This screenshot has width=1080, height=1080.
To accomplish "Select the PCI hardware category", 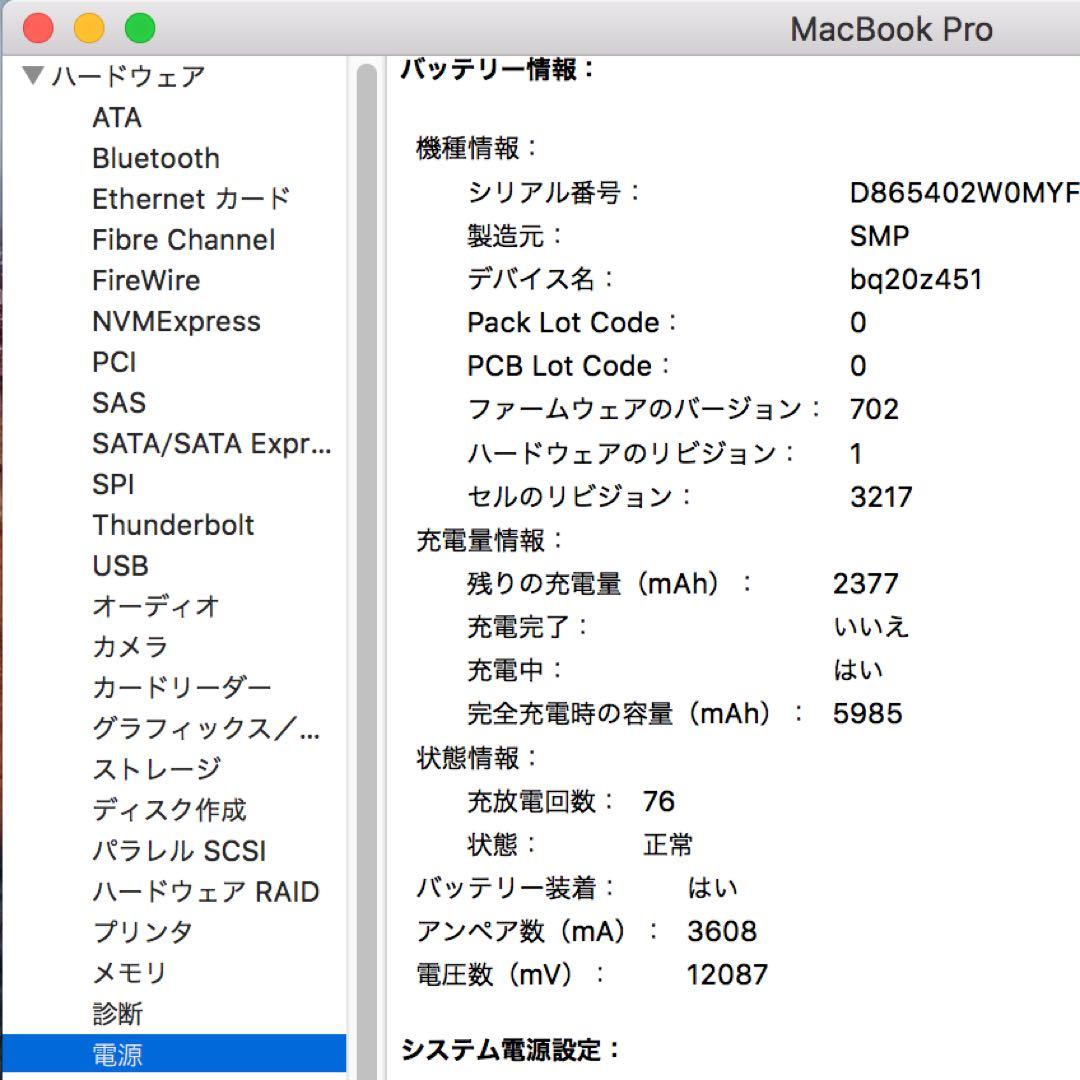I will pos(112,362).
